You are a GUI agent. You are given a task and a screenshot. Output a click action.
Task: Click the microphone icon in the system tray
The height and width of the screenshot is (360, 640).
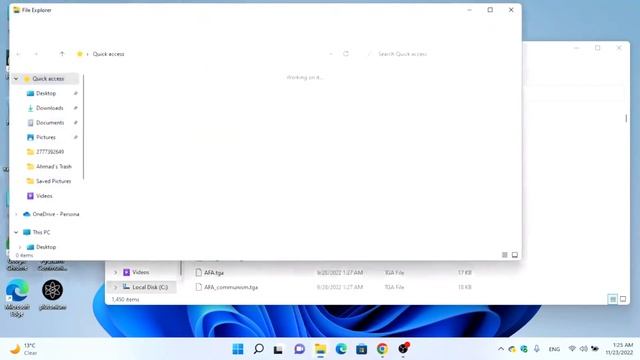click(537, 349)
